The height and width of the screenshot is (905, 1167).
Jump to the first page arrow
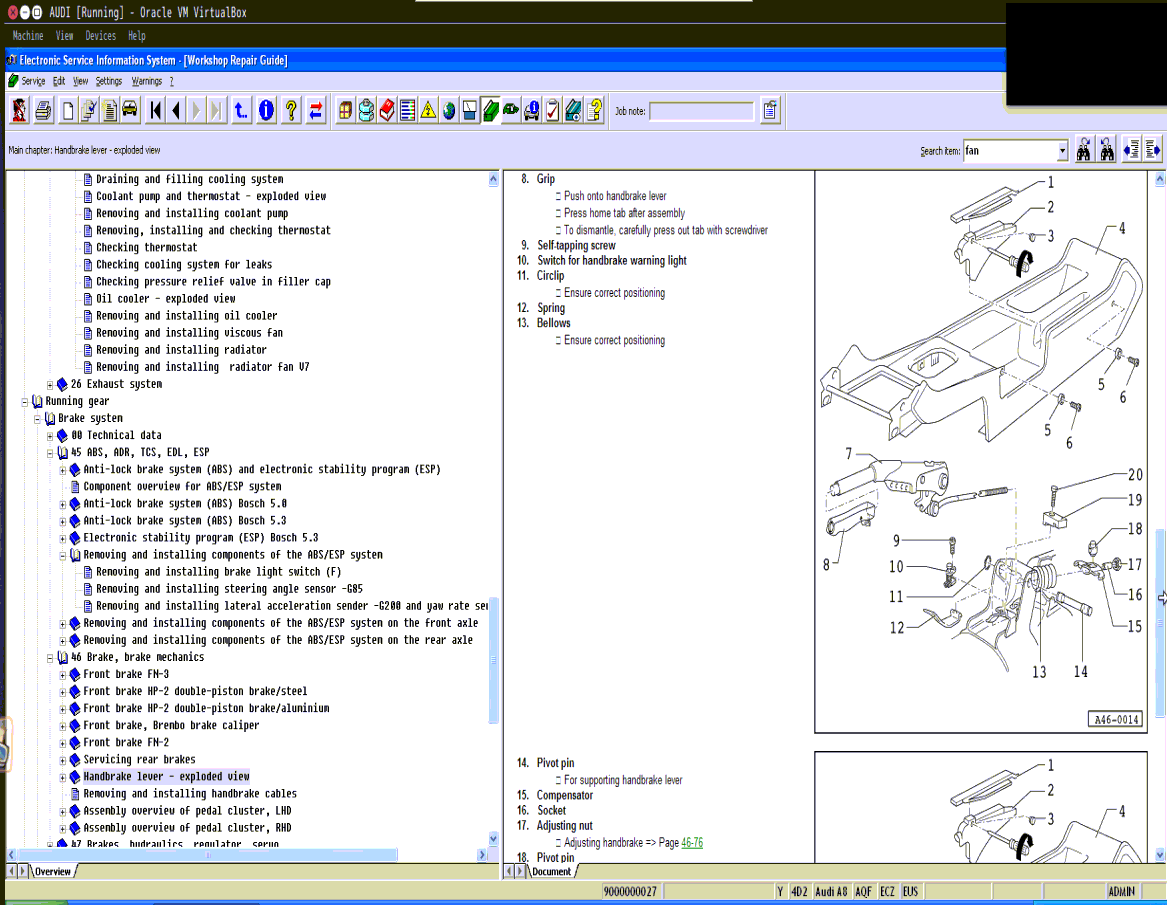[x=155, y=111]
